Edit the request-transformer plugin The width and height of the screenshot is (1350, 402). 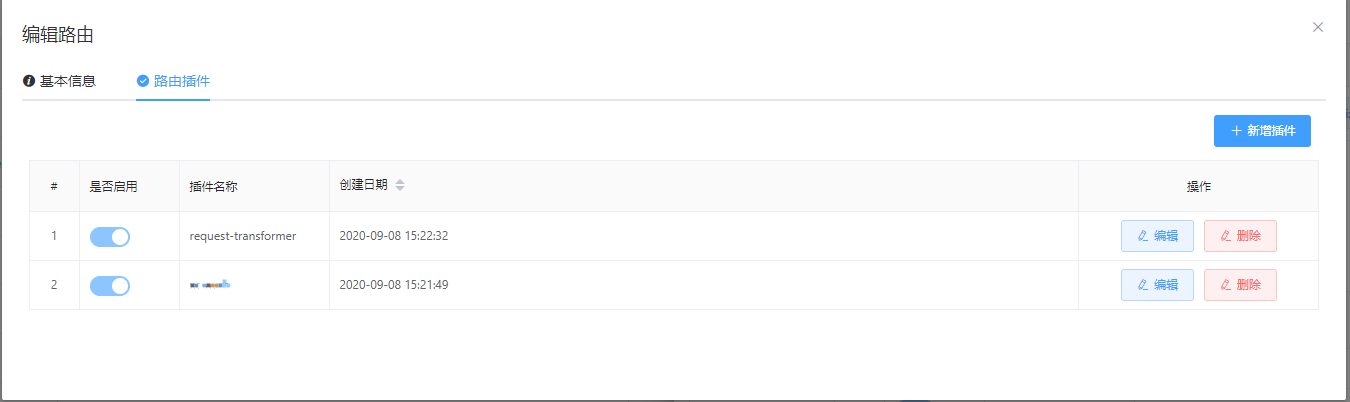point(1157,236)
